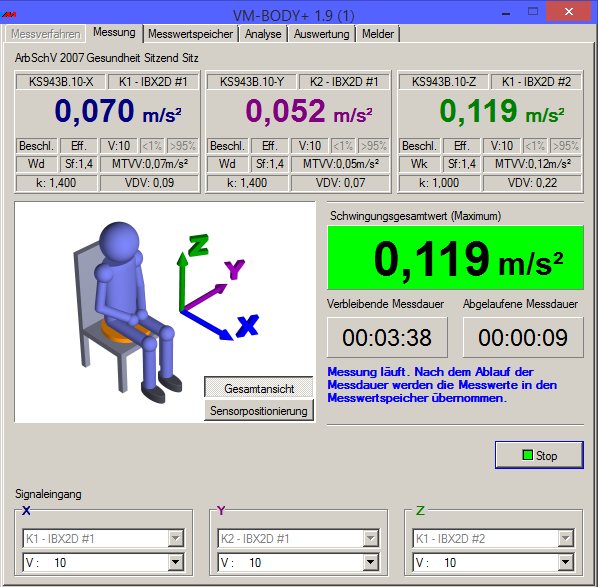Toggle the Gesamtansicht view button
The image size is (598, 587).
tap(259, 388)
